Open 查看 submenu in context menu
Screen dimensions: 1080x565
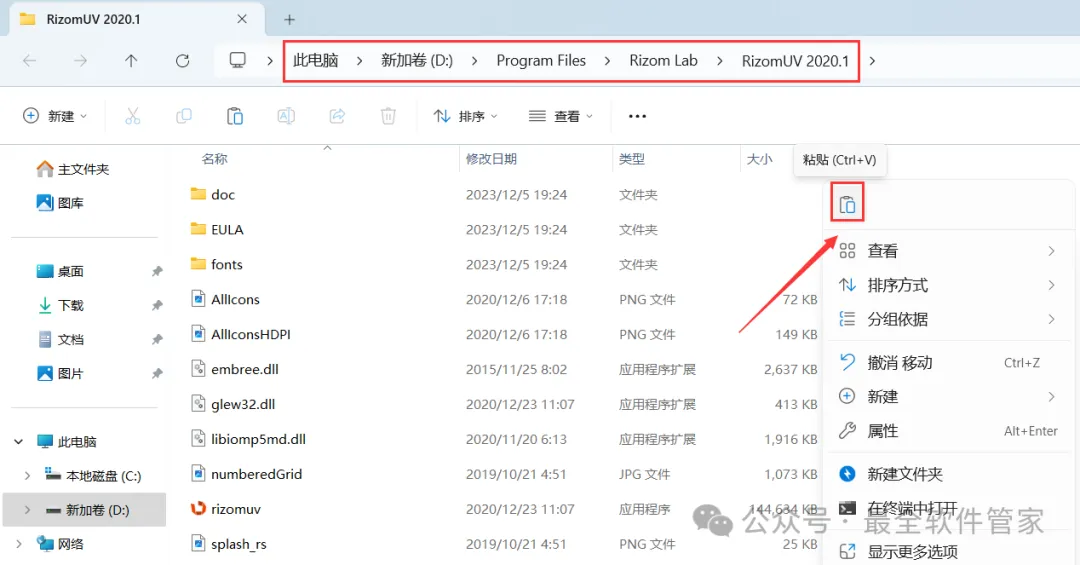pyautogui.click(x=948, y=251)
